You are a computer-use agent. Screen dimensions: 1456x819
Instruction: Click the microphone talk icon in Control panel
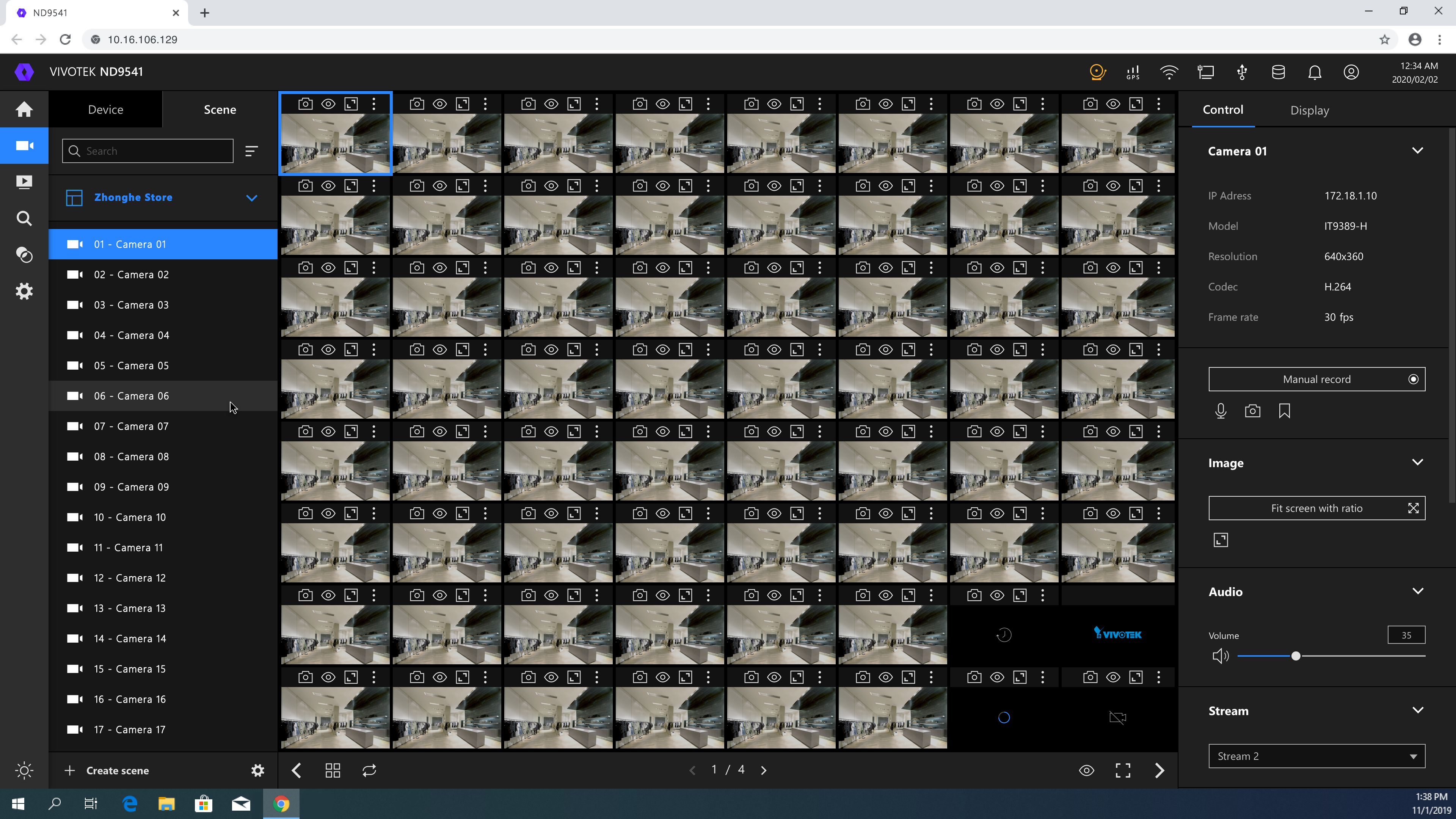(1220, 411)
